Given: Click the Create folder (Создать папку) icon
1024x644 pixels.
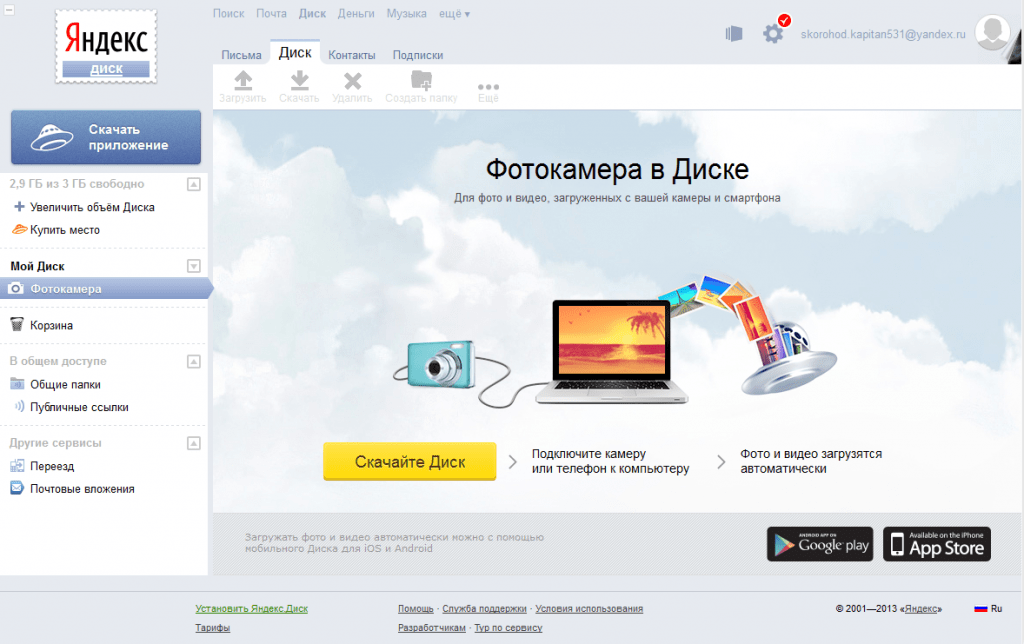Looking at the screenshot, I should pos(421,80).
